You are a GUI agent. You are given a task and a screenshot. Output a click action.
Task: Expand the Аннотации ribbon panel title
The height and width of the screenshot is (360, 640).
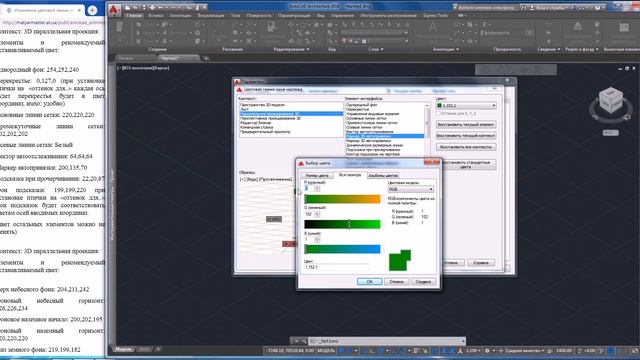(x=445, y=49)
